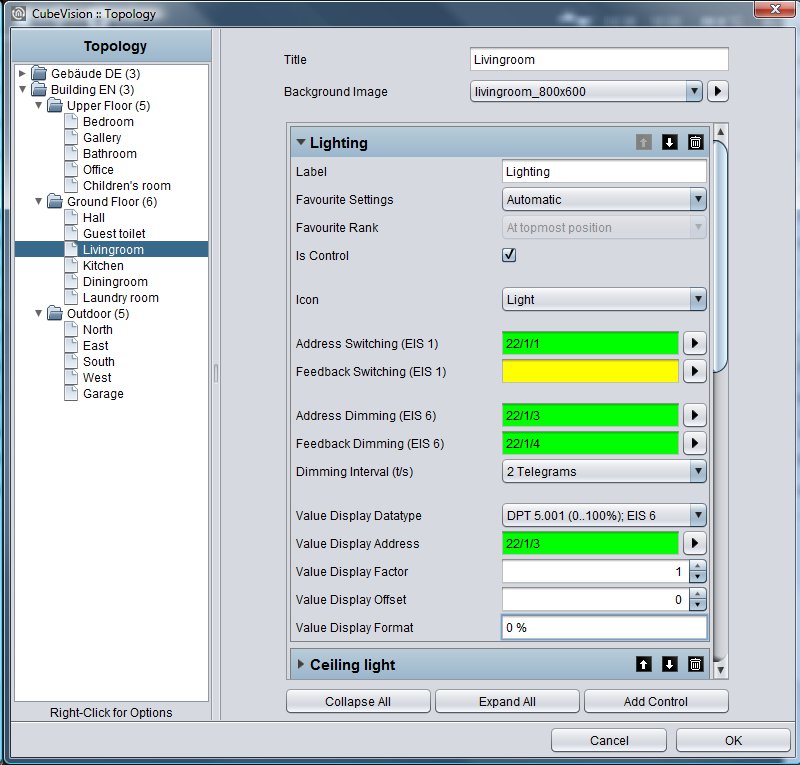800x765 pixels.
Task: Toggle the Is Control checkbox
Action: pyautogui.click(x=509, y=255)
